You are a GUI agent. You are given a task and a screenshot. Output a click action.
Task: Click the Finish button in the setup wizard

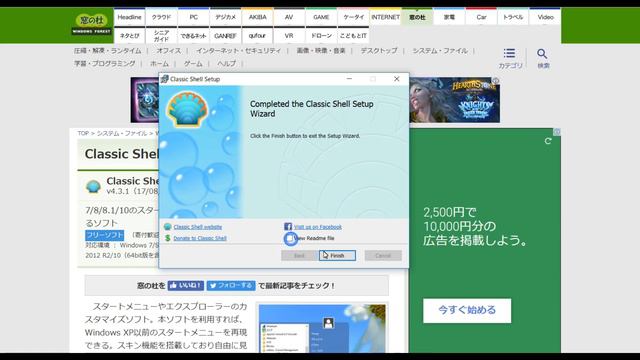[337, 256]
